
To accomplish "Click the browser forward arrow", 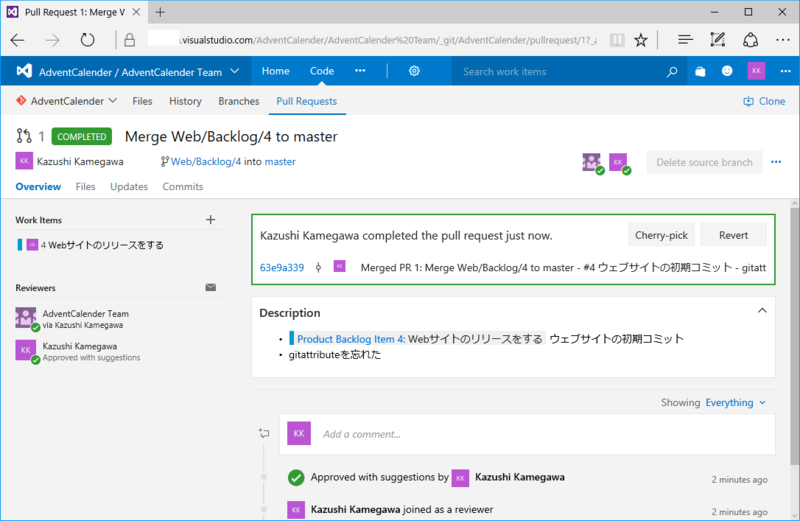I will click(53, 40).
